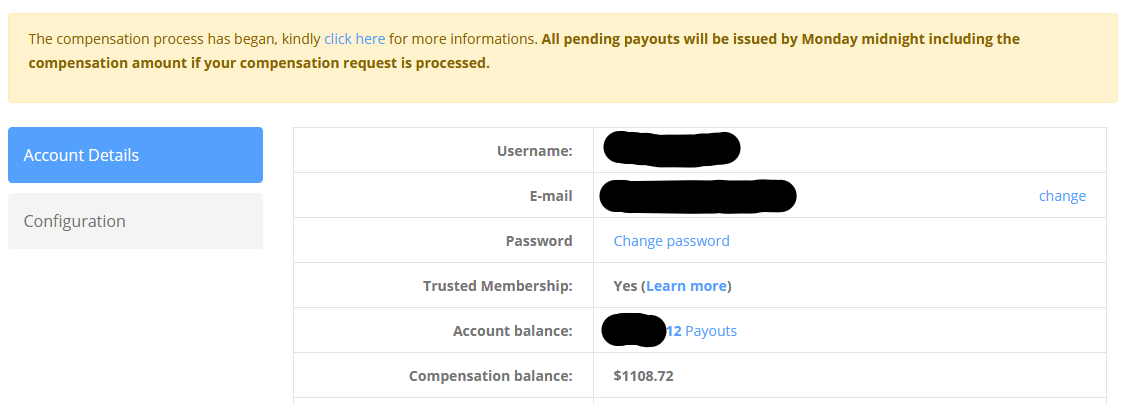Click the 'Compensation balance:' label
The width and height of the screenshot is (1127, 404).
pyautogui.click(x=490, y=376)
